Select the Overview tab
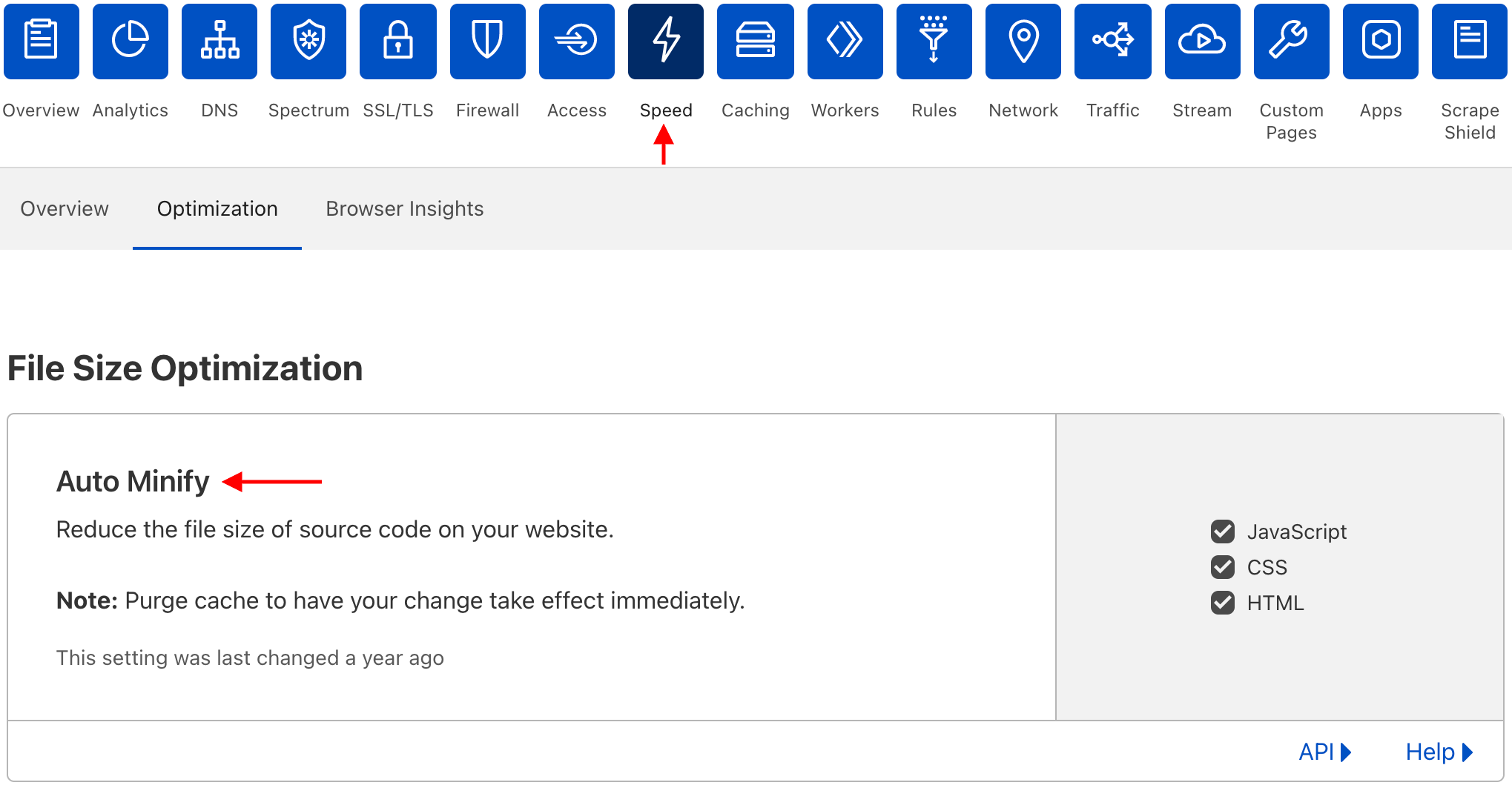Screen dimensions: 1512x788 (x=65, y=208)
